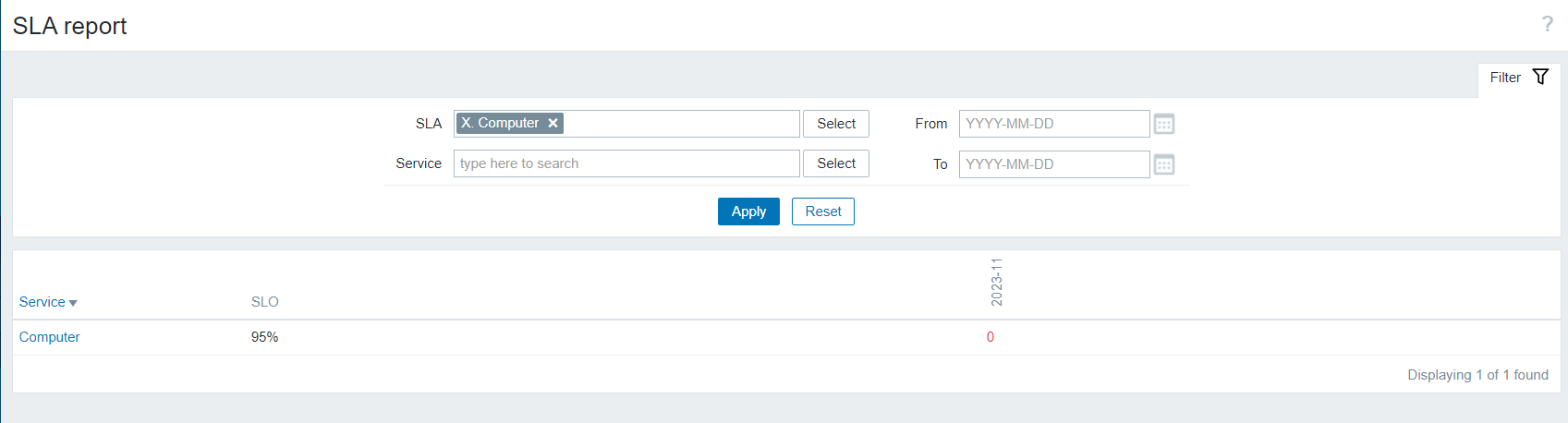Open the help question mark icon
This screenshot has width=1568, height=423.
(x=1547, y=25)
